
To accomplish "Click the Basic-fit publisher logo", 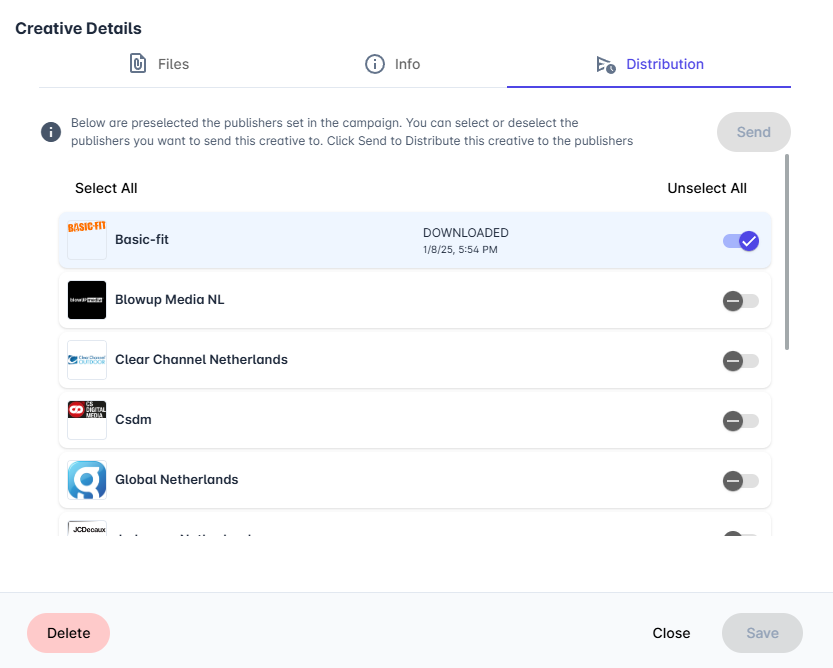I will pos(87,240).
